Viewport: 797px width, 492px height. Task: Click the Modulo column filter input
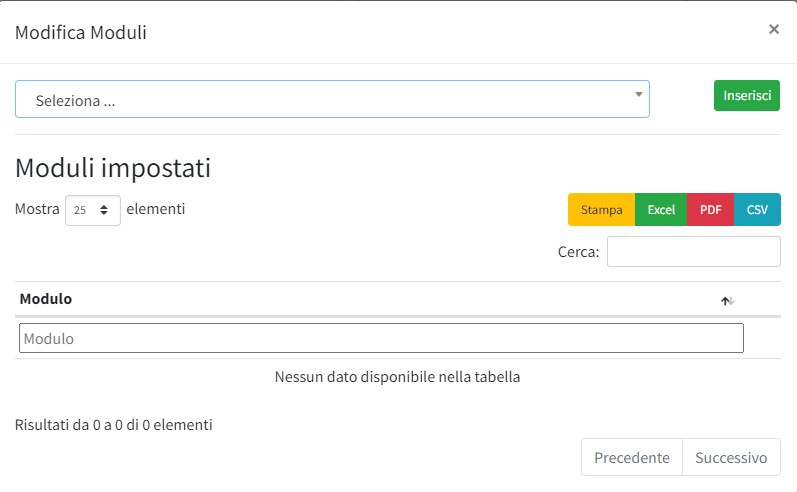click(x=381, y=338)
